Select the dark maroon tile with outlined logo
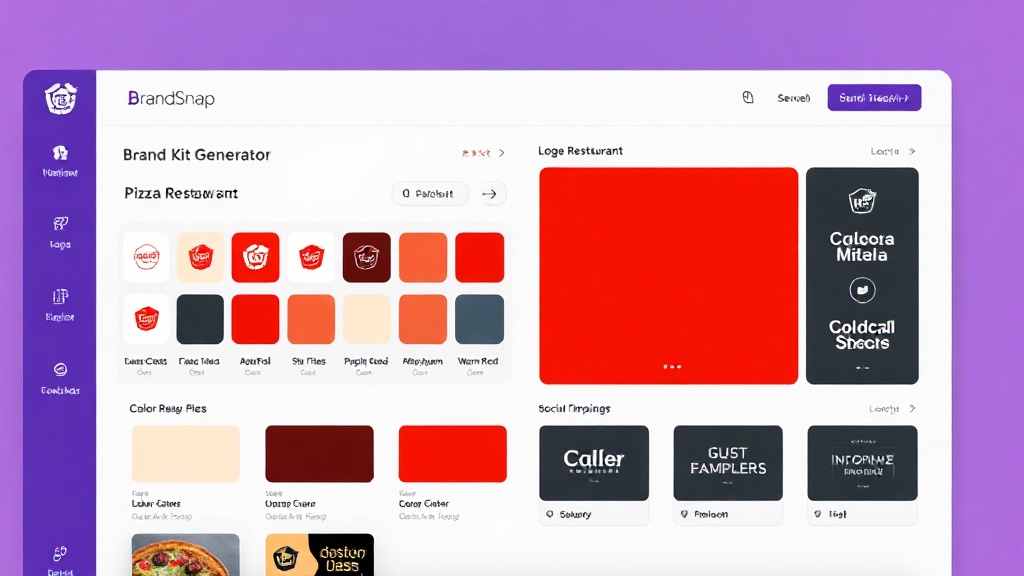The width and height of the screenshot is (1024, 576). (367, 257)
